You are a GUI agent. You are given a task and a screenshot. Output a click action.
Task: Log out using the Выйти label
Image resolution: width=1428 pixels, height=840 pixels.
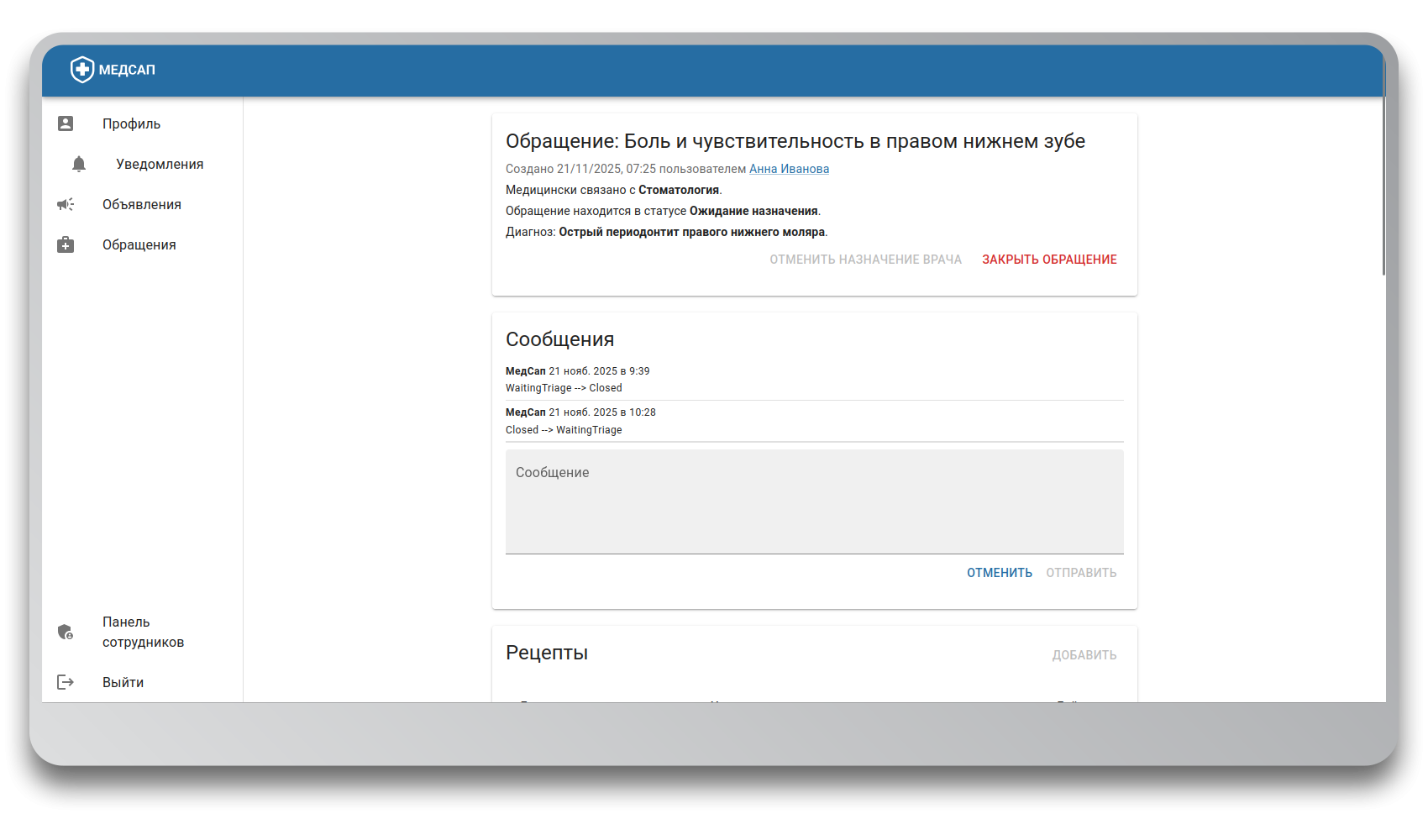click(123, 682)
